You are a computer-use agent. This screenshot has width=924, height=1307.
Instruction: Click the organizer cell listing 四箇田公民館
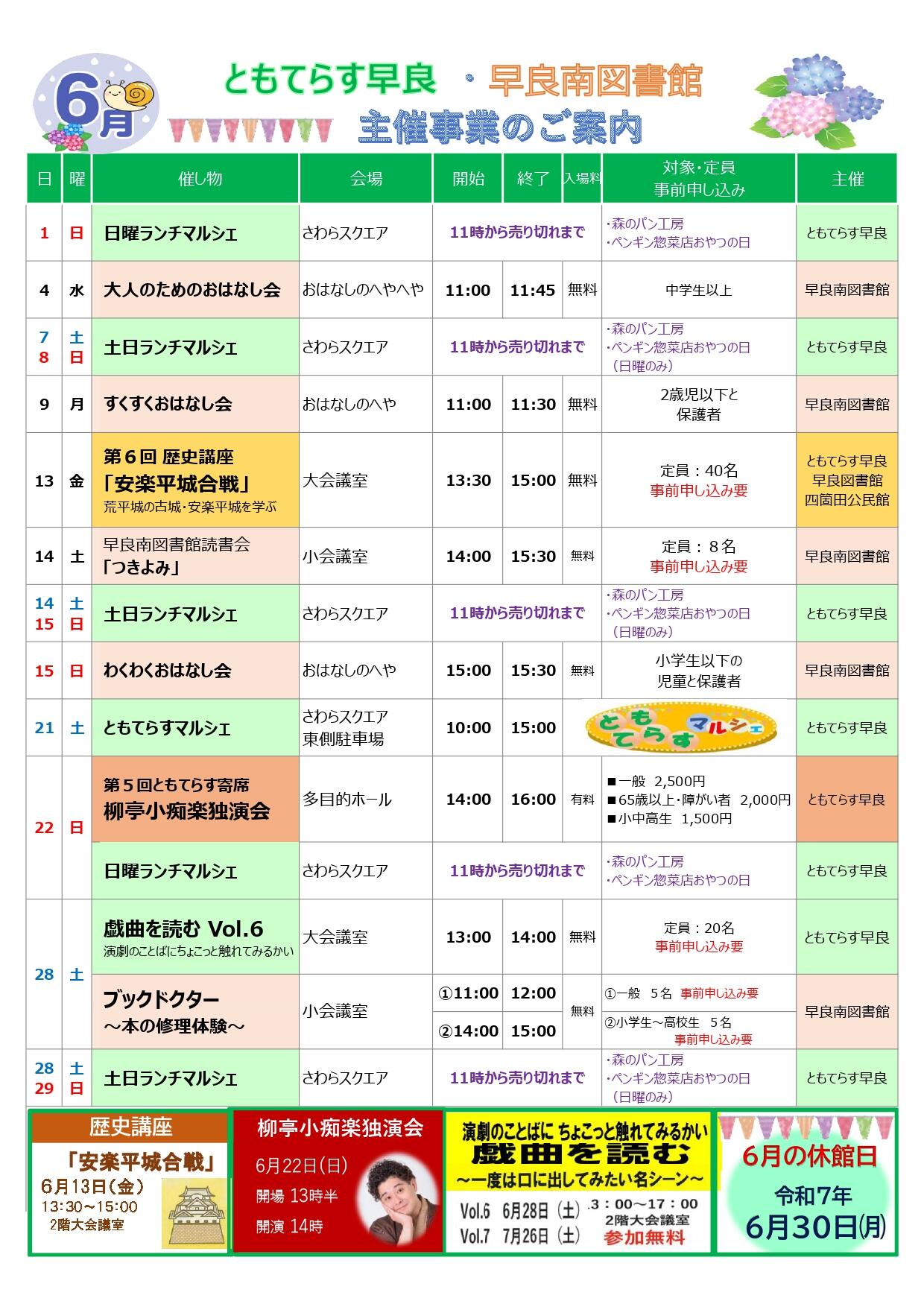coord(847,480)
